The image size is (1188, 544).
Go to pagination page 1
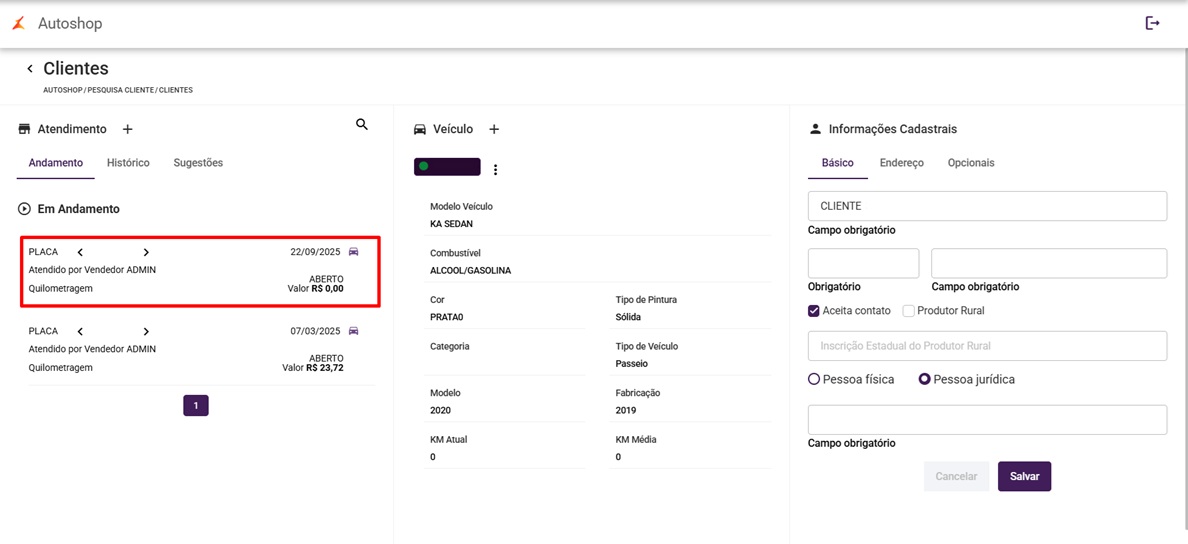[196, 405]
